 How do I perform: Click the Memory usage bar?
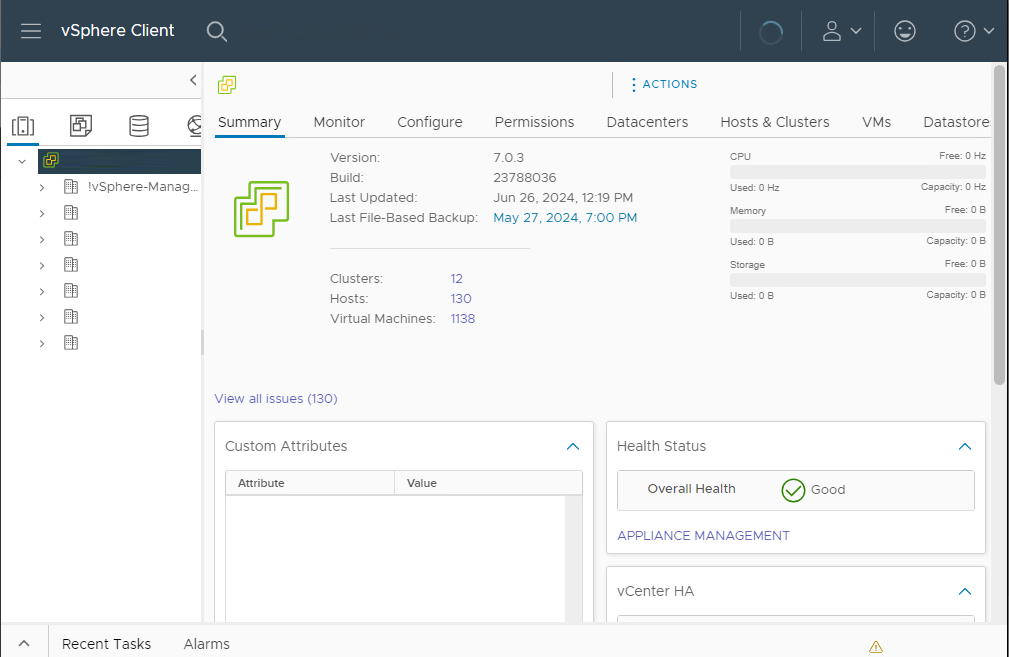tap(857, 226)
